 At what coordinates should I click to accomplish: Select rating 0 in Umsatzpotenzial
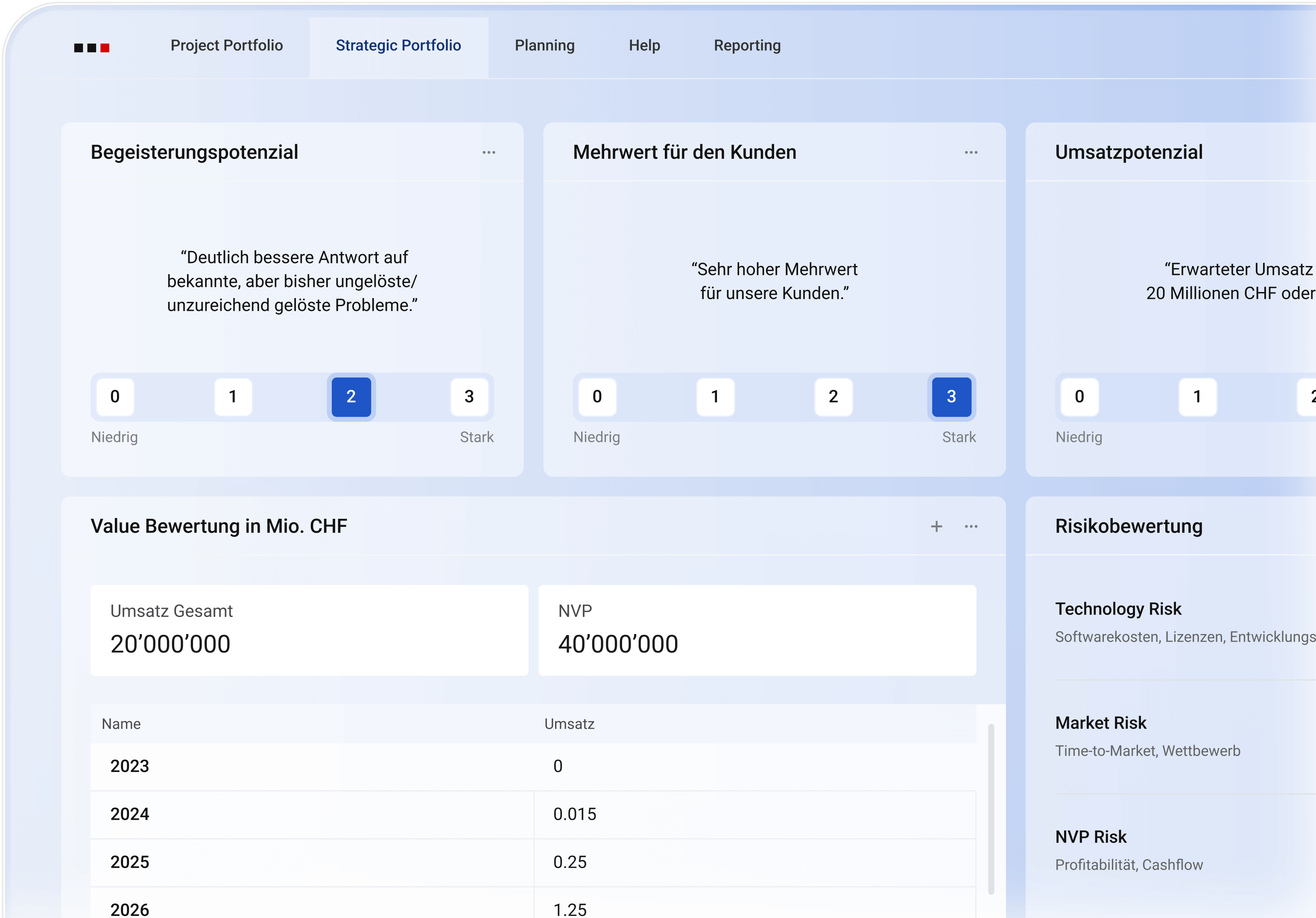click(1080, 397)
